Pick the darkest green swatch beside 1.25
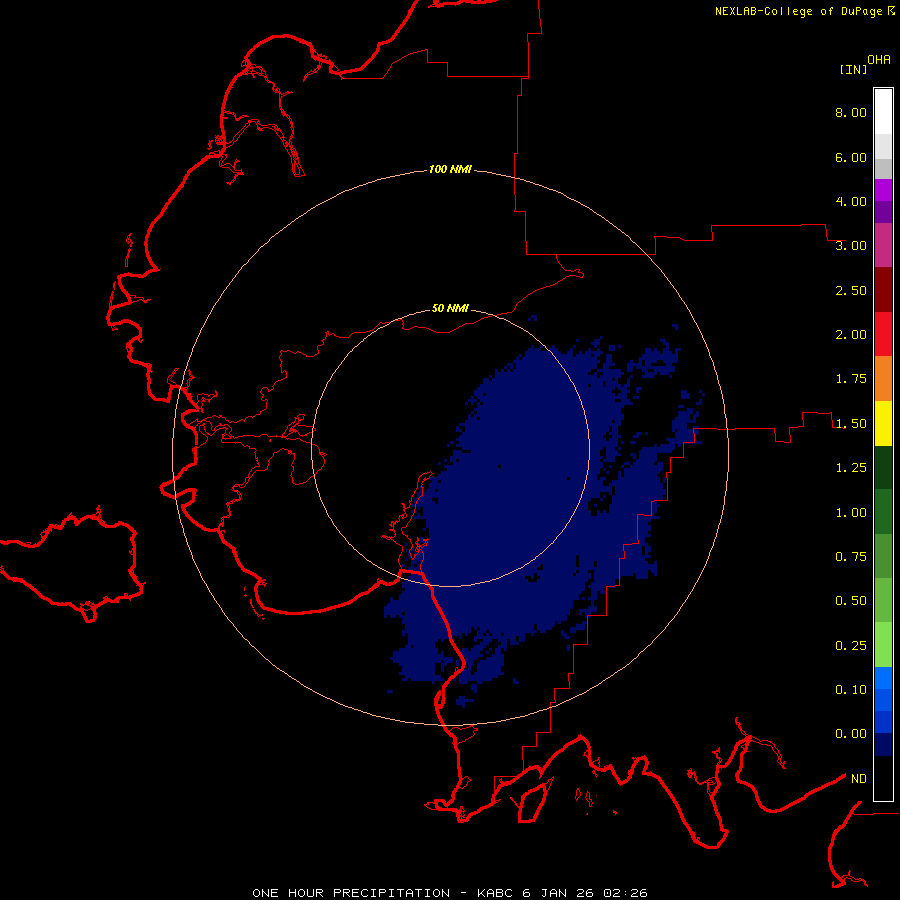Screen dimensions: 900x900 pyautogui.click(x=883, y=468)
